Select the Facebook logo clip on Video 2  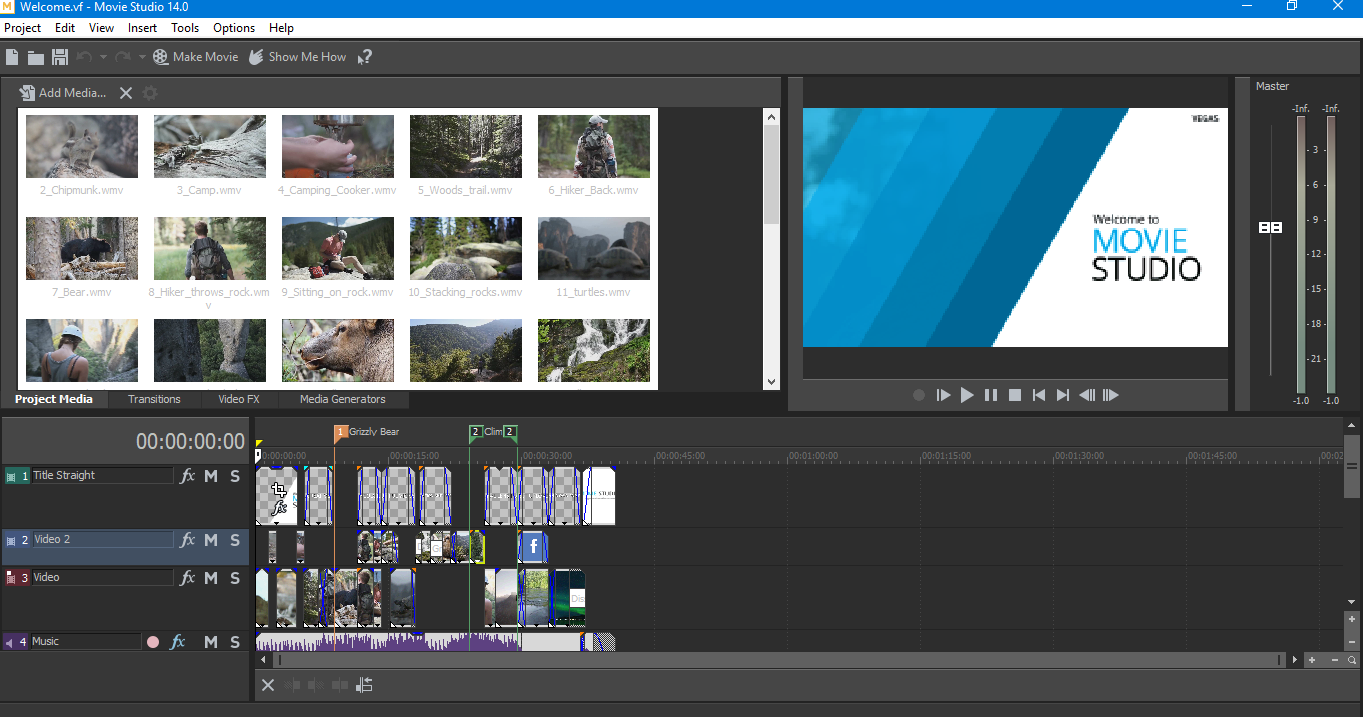(x=533, y=547)
